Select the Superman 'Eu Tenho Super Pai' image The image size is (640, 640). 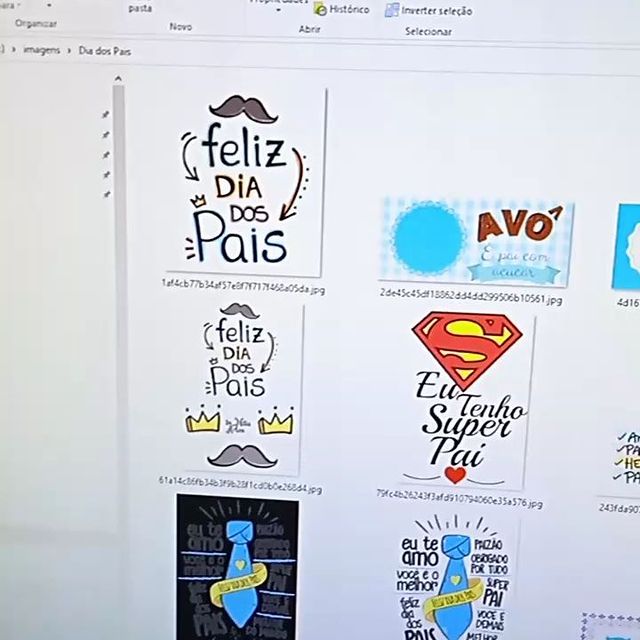pyautogui.click(x=469, y=400)
